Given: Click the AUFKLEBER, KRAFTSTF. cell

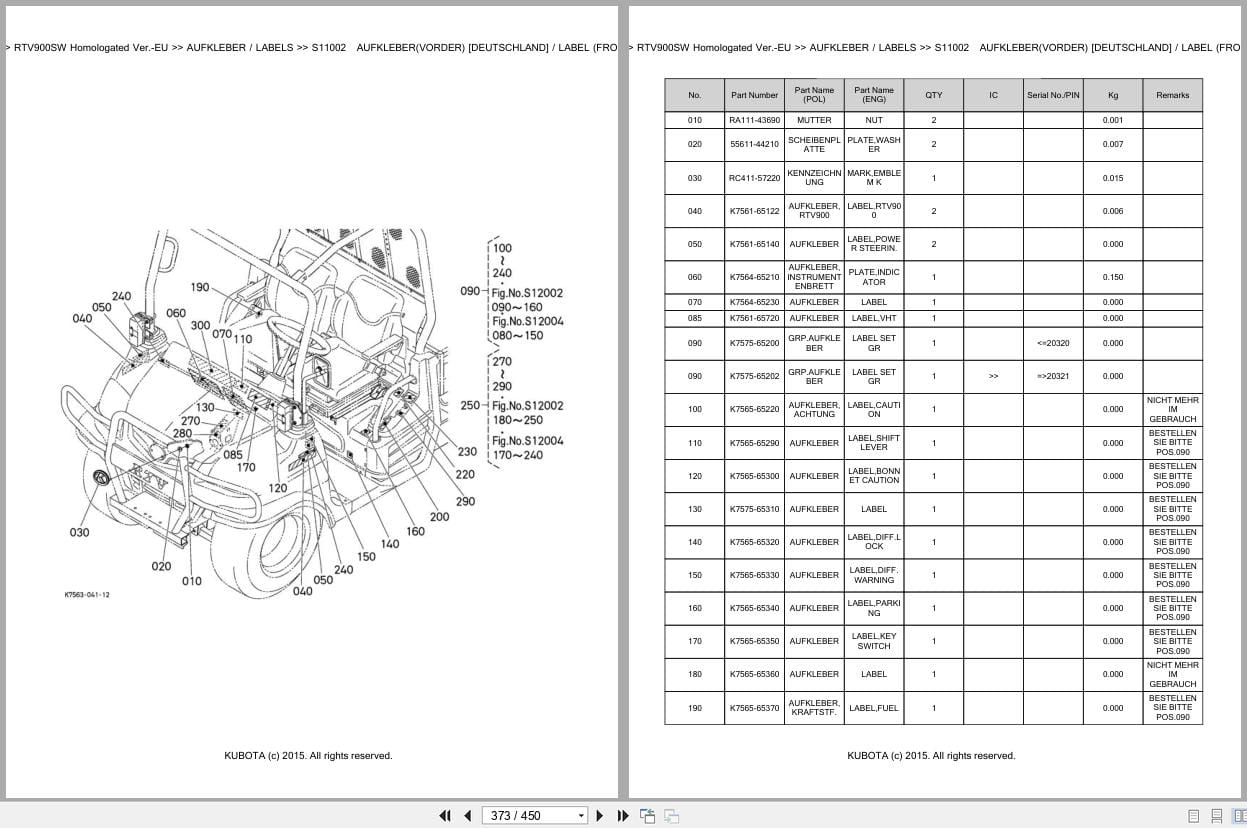Looking at the screenshot, I should [814, 708].
